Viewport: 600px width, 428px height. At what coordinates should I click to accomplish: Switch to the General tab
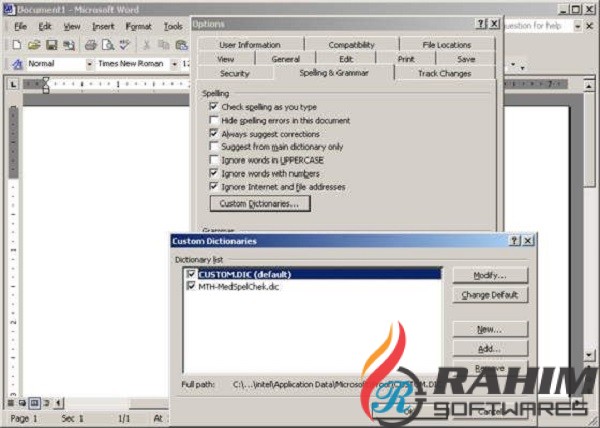click(285, 59)
